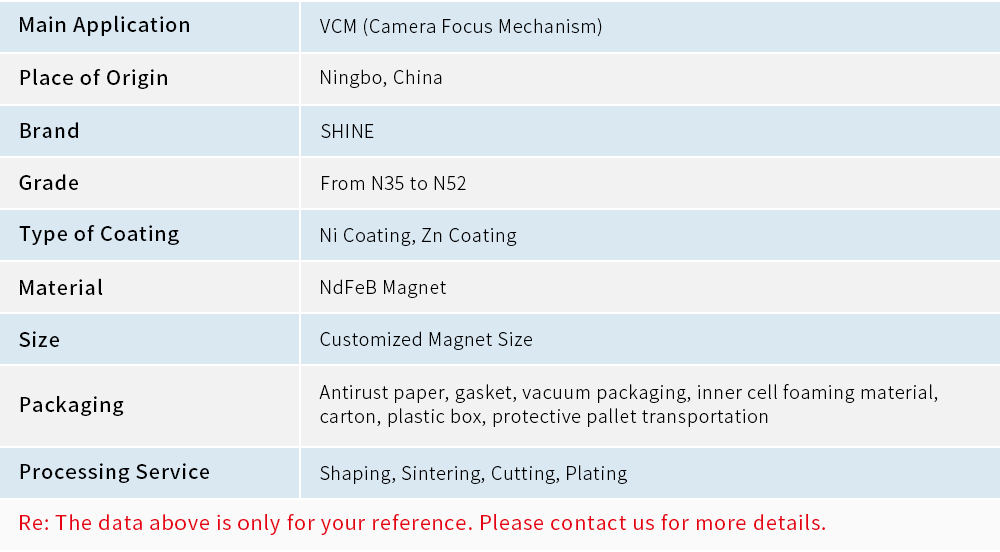The height and width of the screenshot is (552, 1000).
Task: Select the Shaping, Sintering, Cutting, Plating value
Action: (x=473, y=474)
